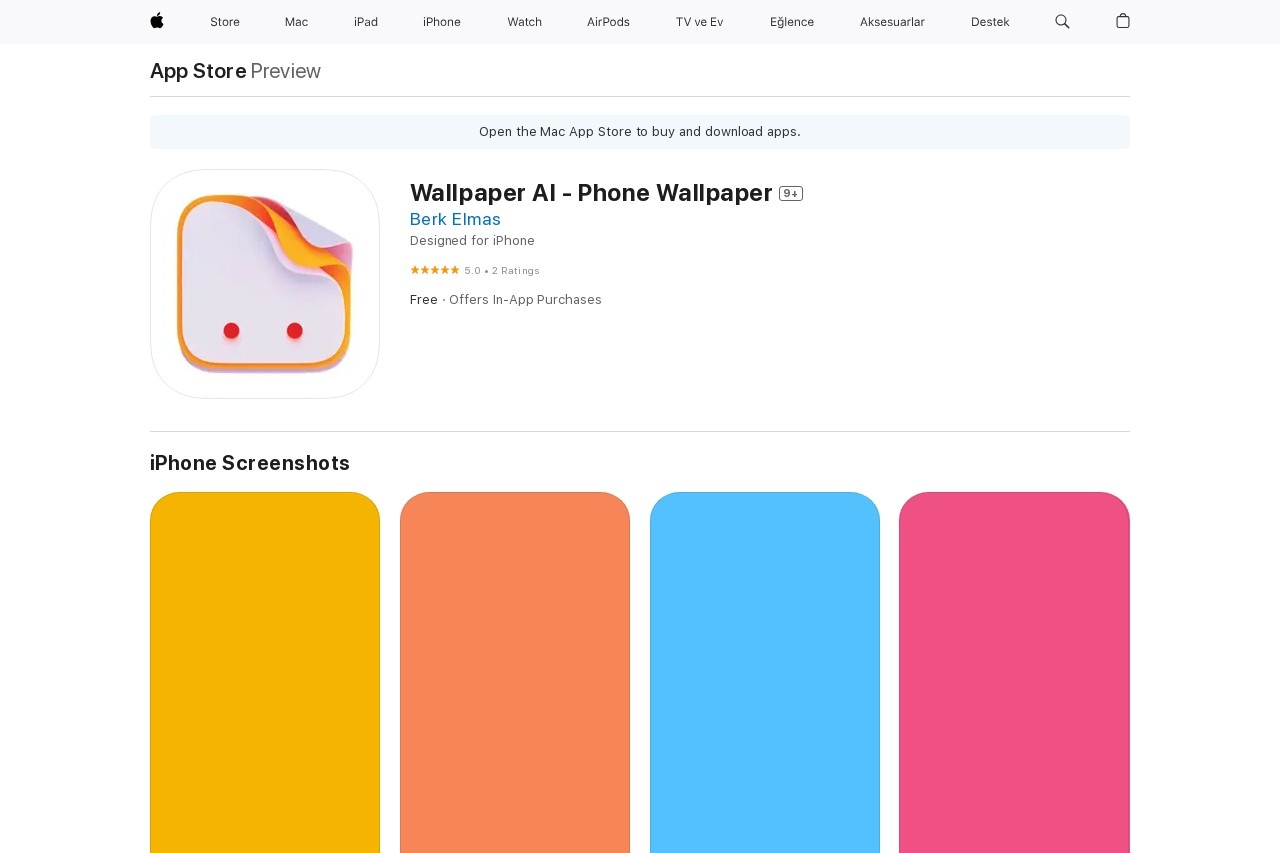
Task: Open the Store menu
Action: [x=225, y=22]
